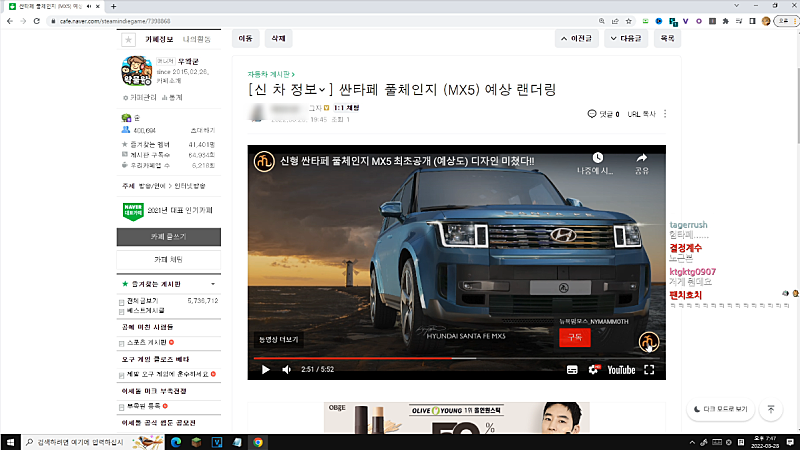
Task: Toggle video subtitles button
Action: click(x=572, y=369)
